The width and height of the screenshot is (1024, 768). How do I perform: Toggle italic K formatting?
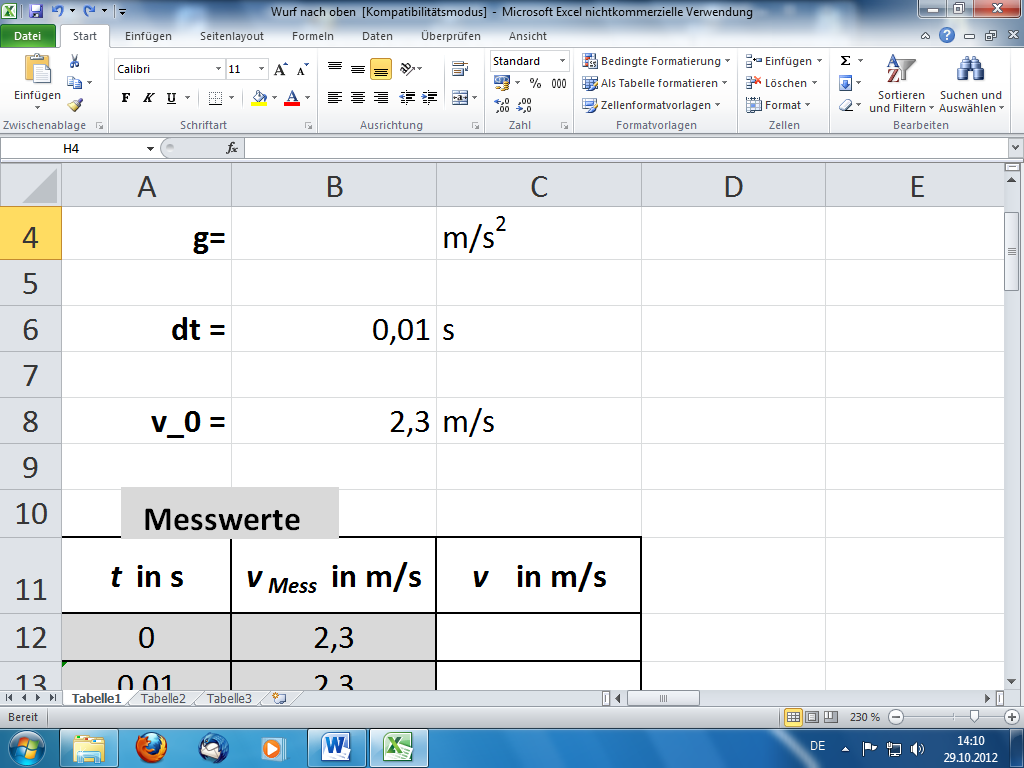[149, 98]
